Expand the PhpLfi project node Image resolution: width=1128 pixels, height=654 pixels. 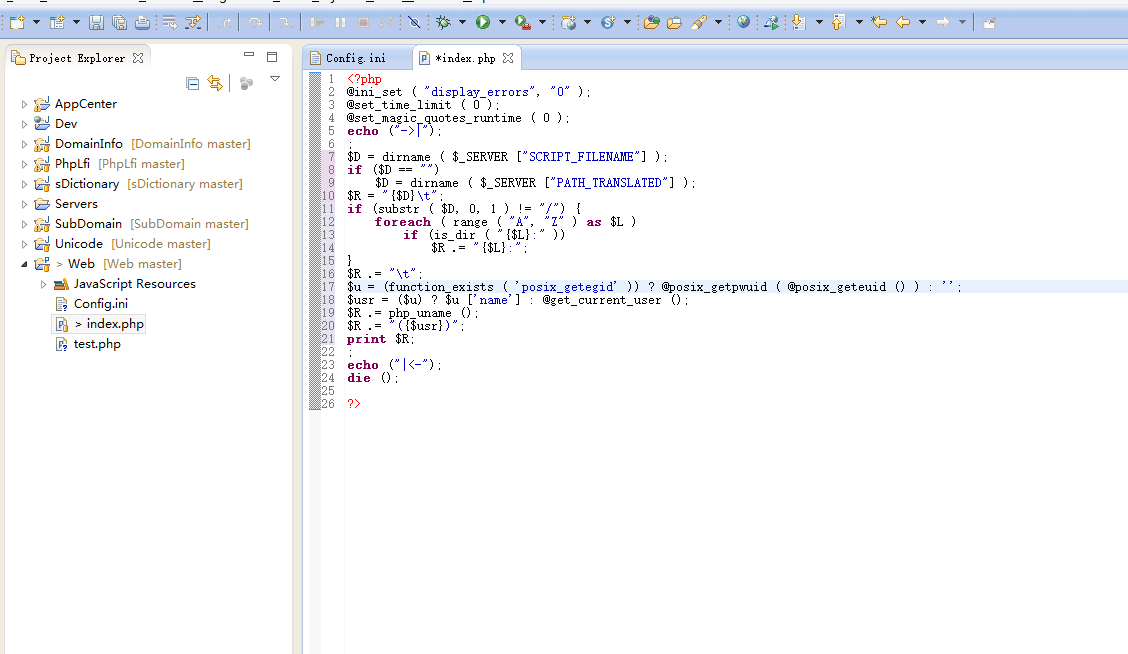tap(24, 165)
